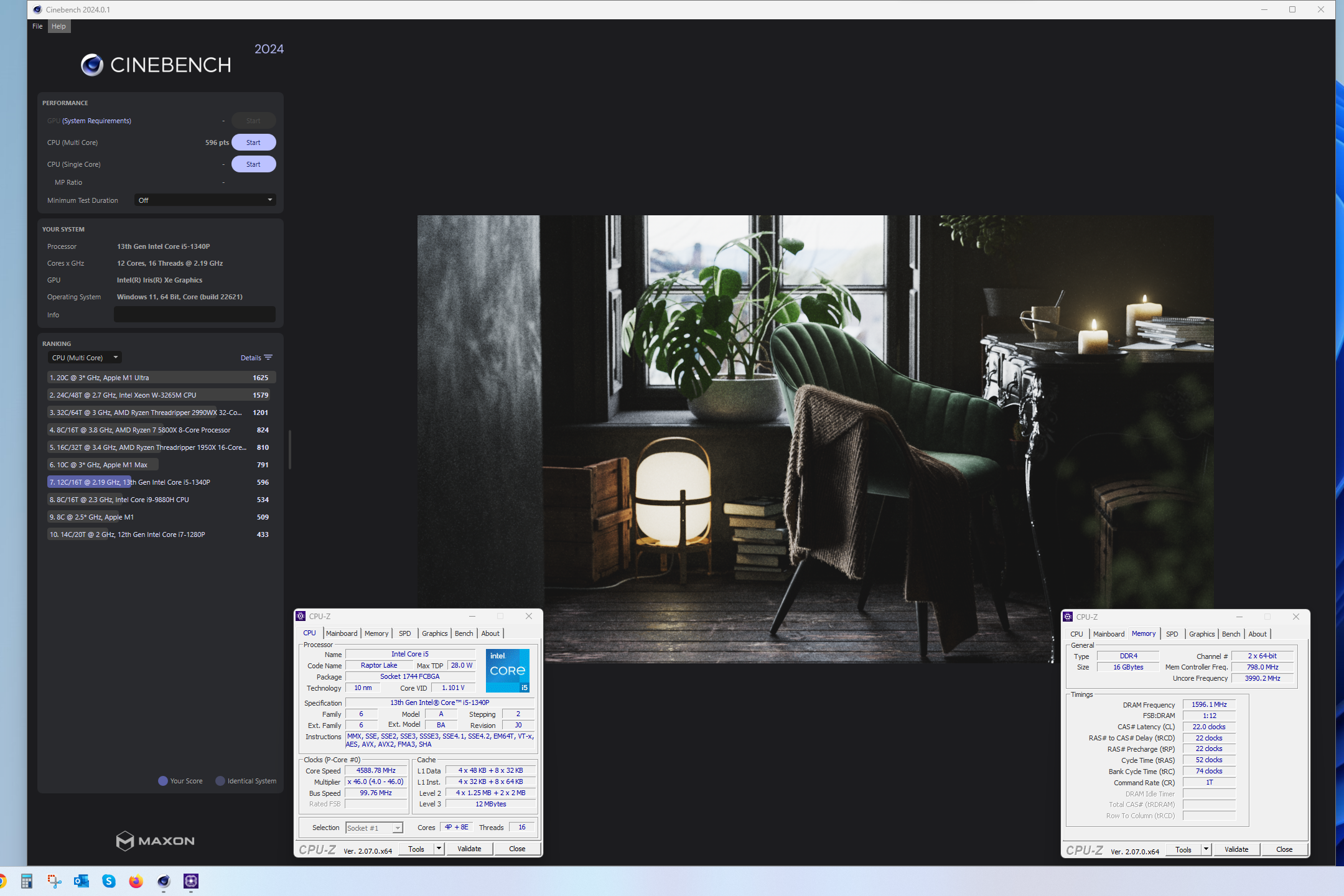Open the Minimum Test Duration dropdown
1344x896 pixels.
coord(205,200)
